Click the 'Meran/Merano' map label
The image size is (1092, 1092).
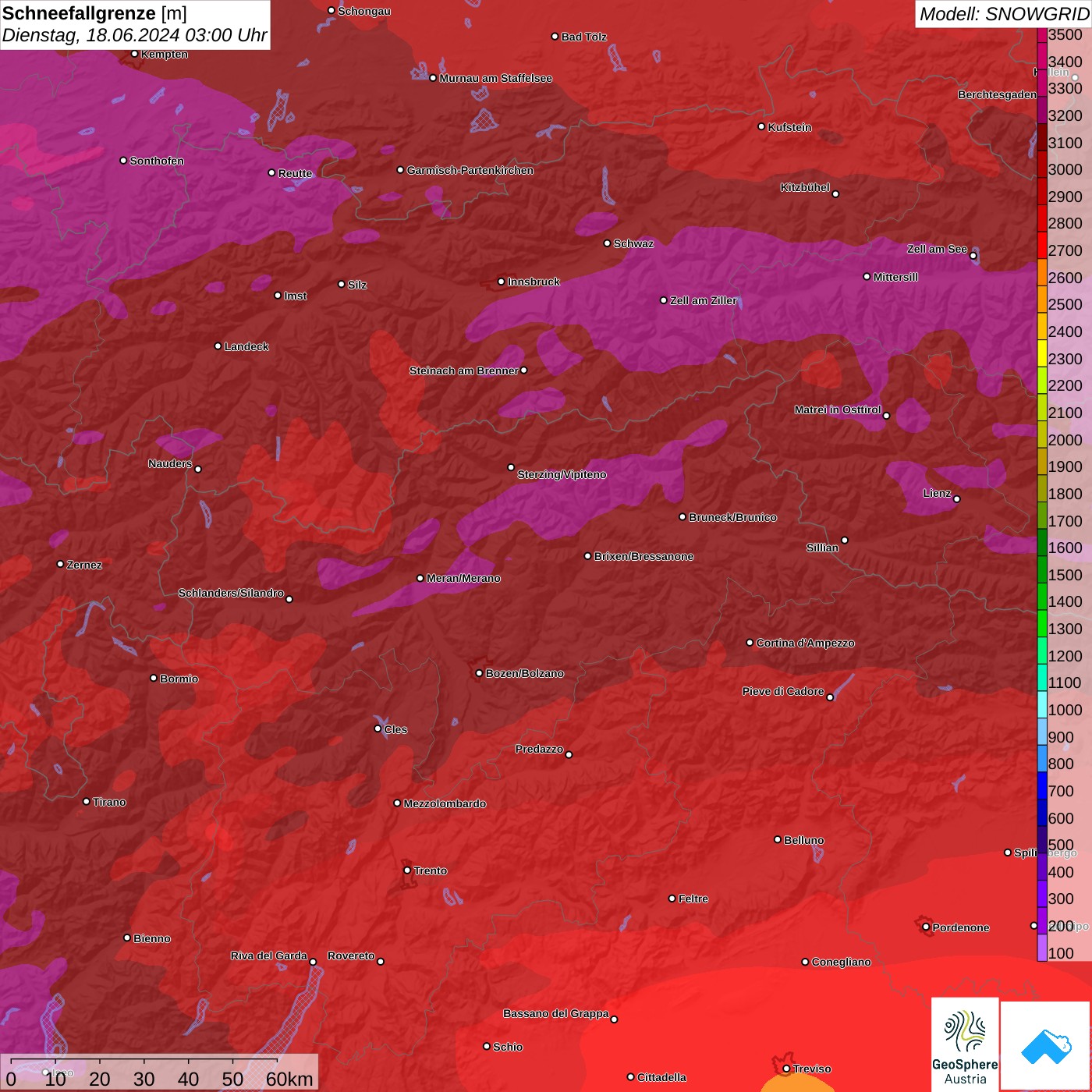point(463,578)
